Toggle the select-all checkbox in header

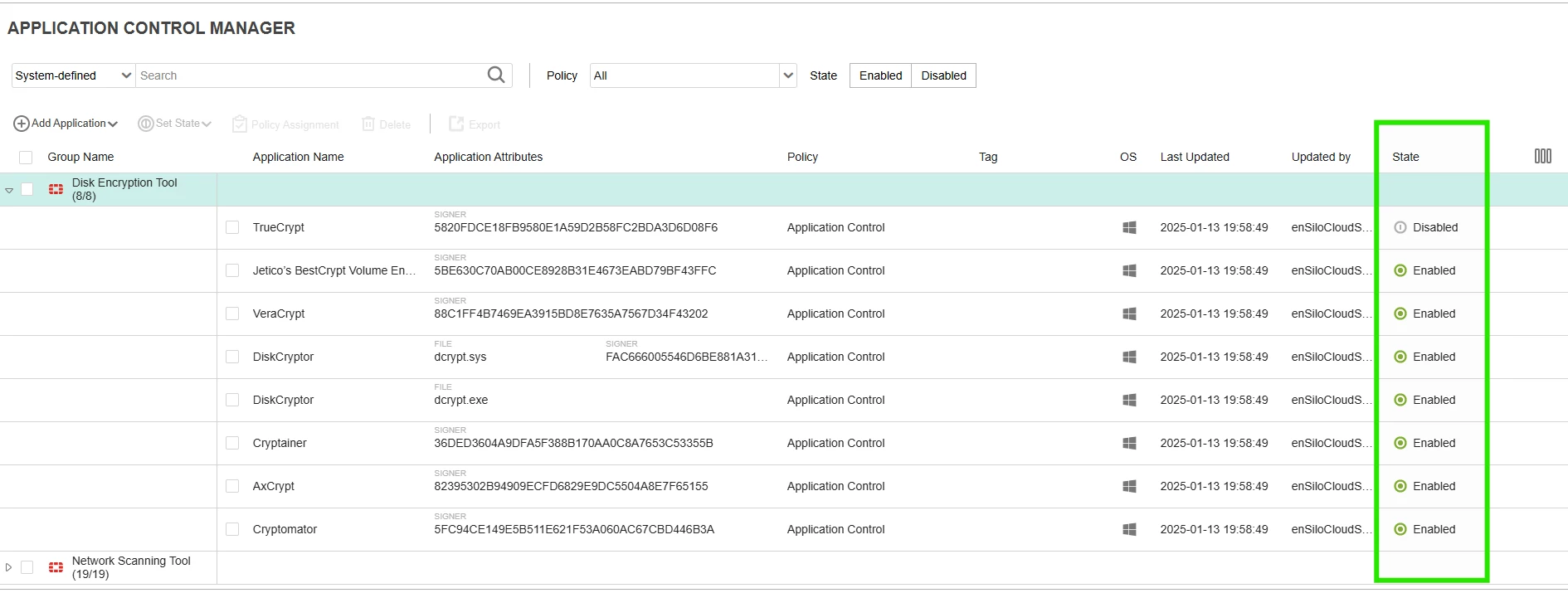(x=26, y=157)
